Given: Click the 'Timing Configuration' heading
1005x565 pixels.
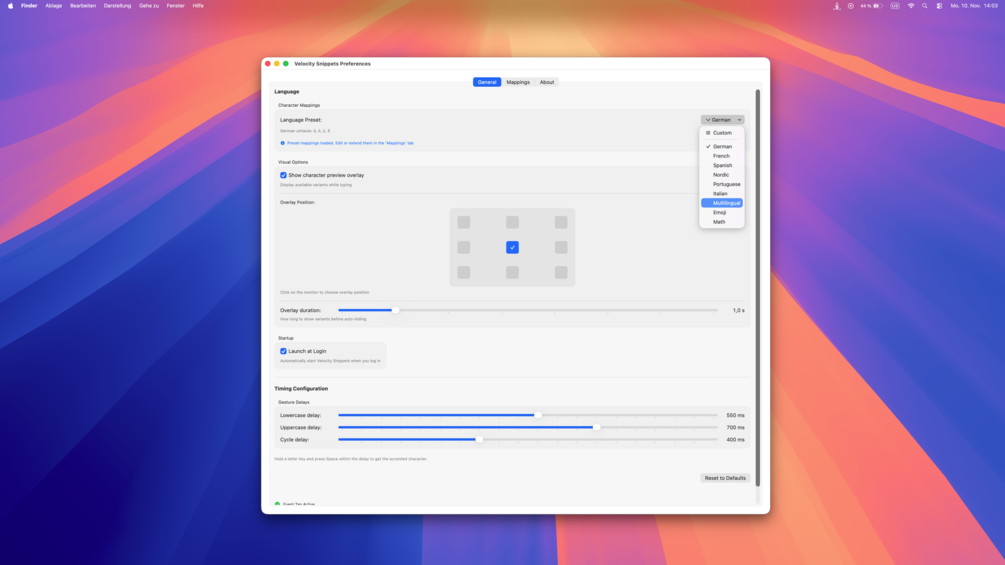Looking at the screenshot, I should pos(301,389).
